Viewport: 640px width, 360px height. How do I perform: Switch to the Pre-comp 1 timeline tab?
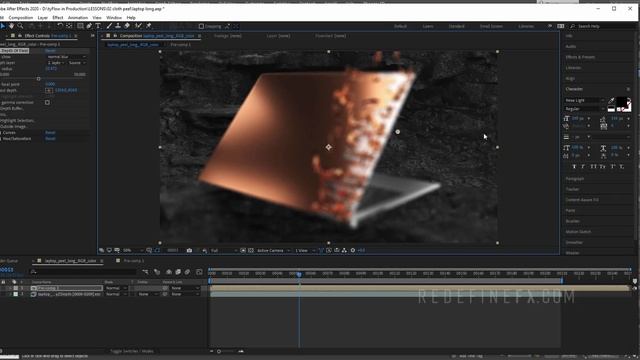click(x=133, y=260)
